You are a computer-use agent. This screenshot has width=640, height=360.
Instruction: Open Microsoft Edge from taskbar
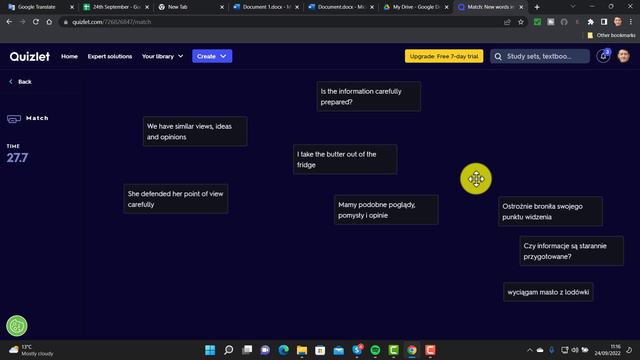tap(283, 350)
